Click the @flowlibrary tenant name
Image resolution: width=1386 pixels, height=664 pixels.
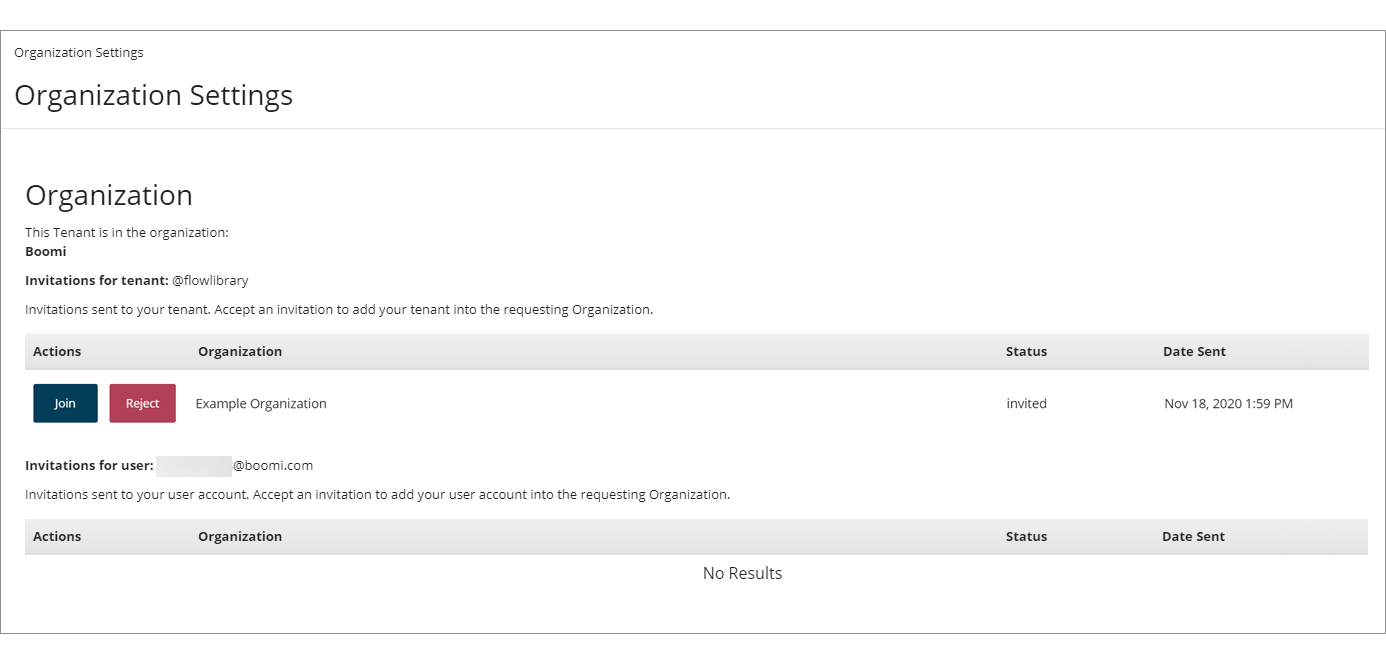click(x=211, y=280)
